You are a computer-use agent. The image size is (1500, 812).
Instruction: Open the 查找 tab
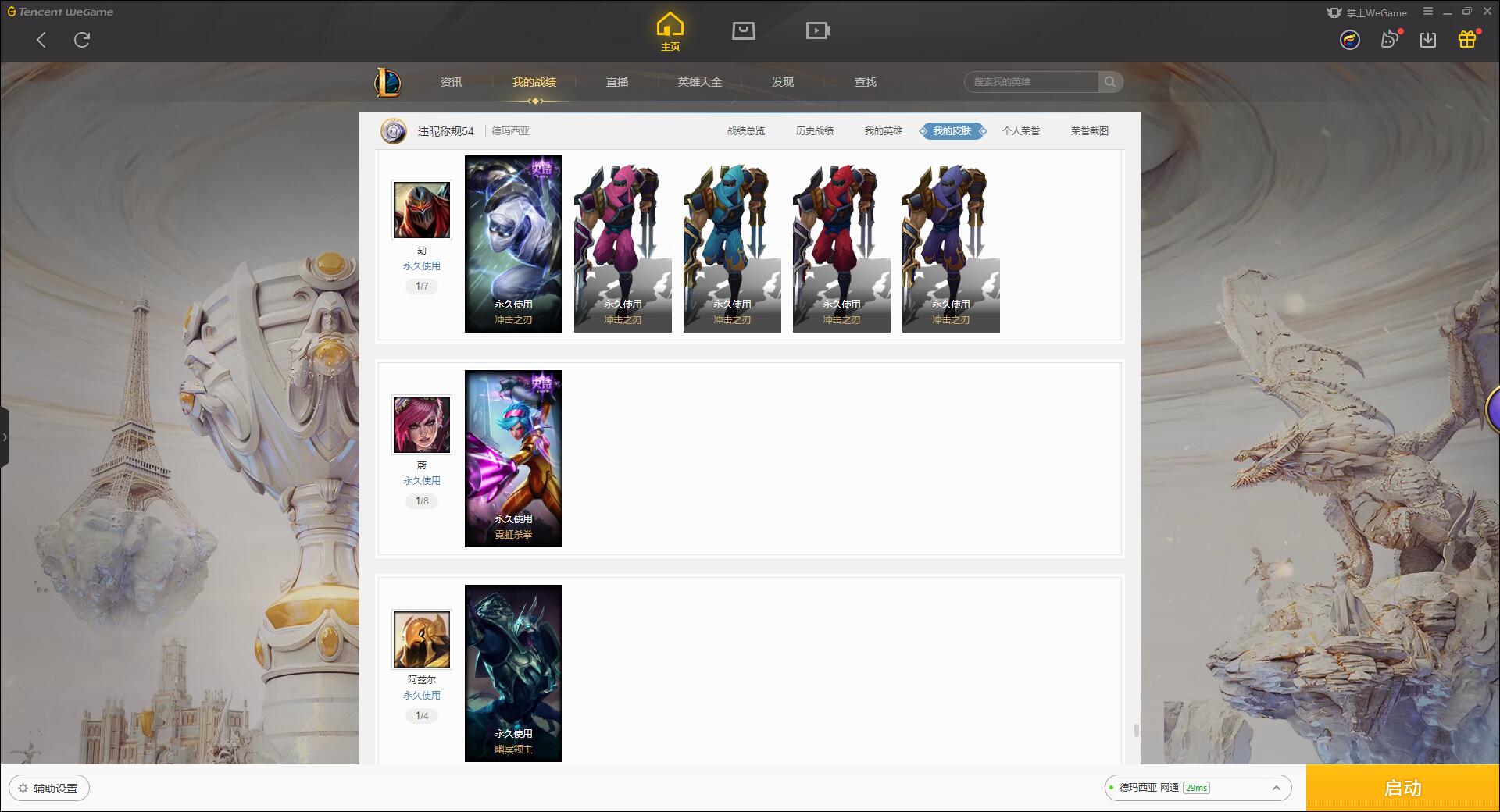[866, 82]
